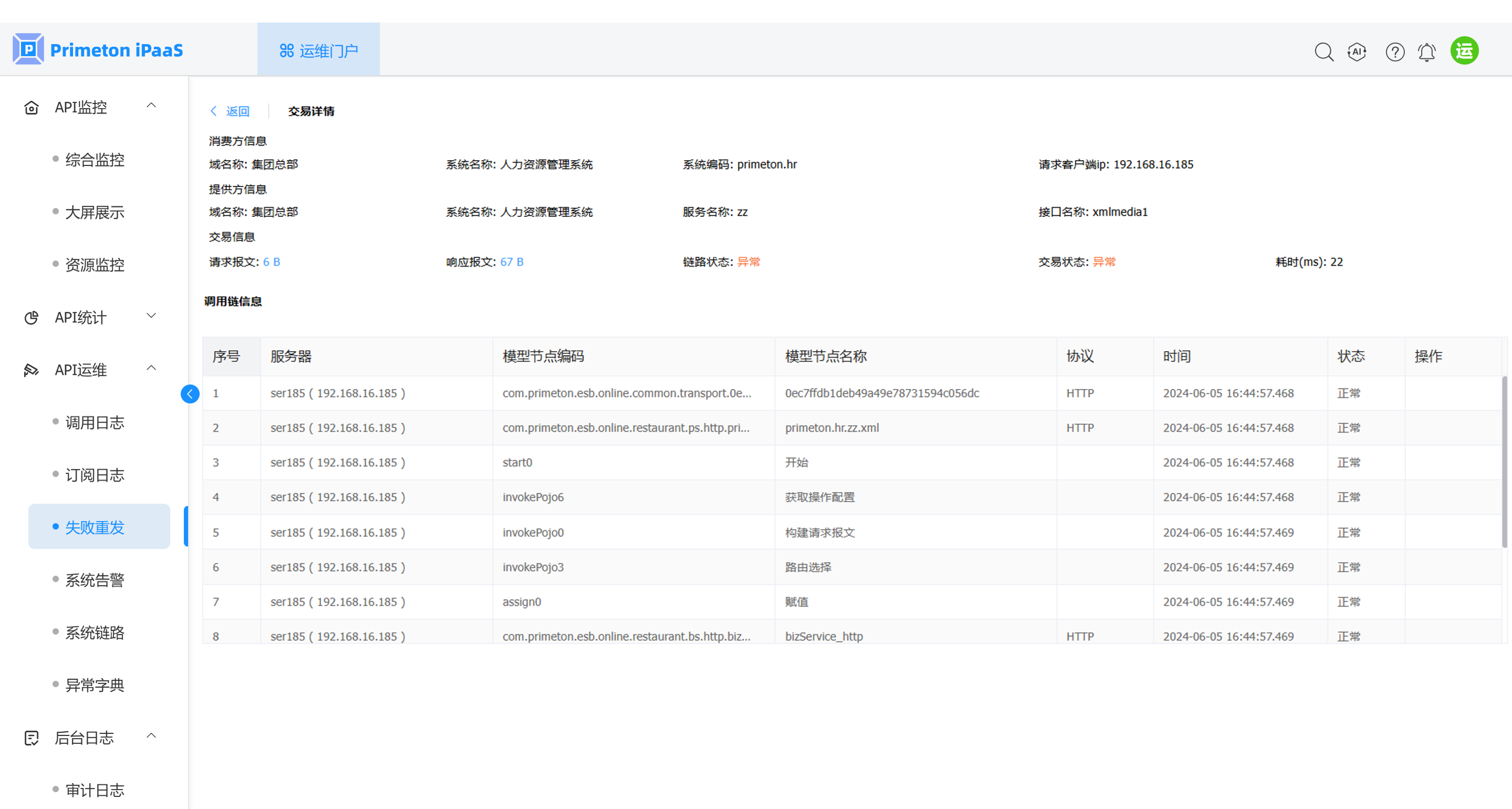Open the 6 B request message link
Screen dimensions: 1512x809
pyautogui.click(x=271, y=261)
